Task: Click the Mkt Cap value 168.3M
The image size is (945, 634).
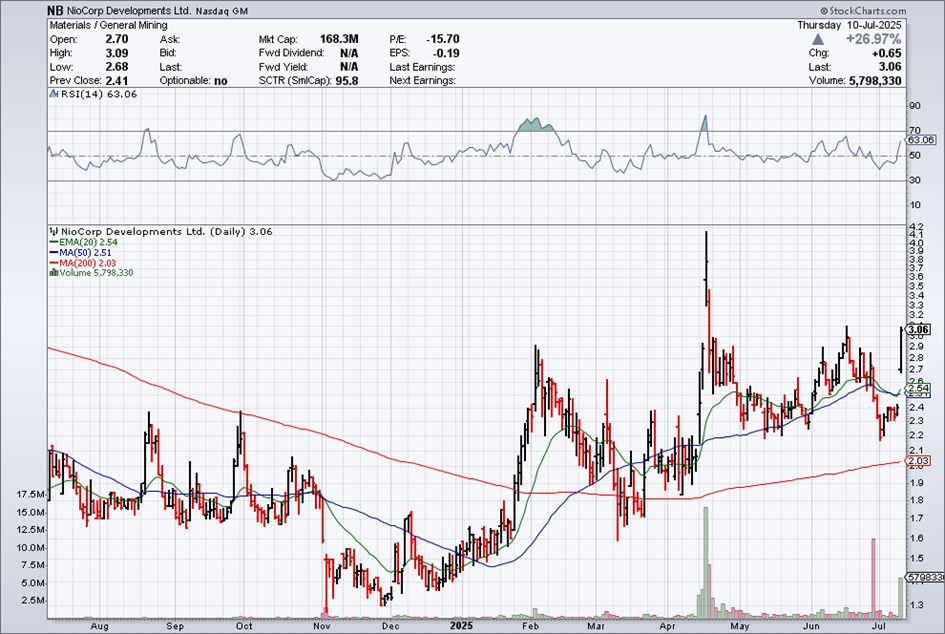Action: (339, 39)
